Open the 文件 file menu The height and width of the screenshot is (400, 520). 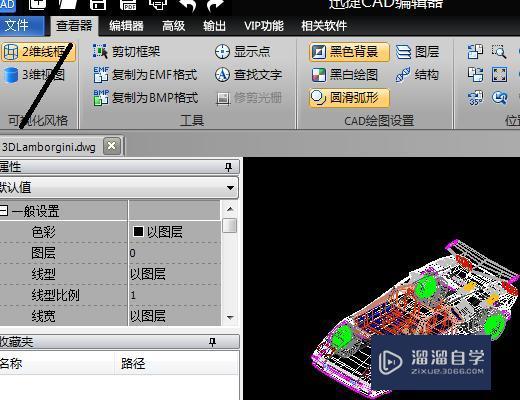coord(21,26)
